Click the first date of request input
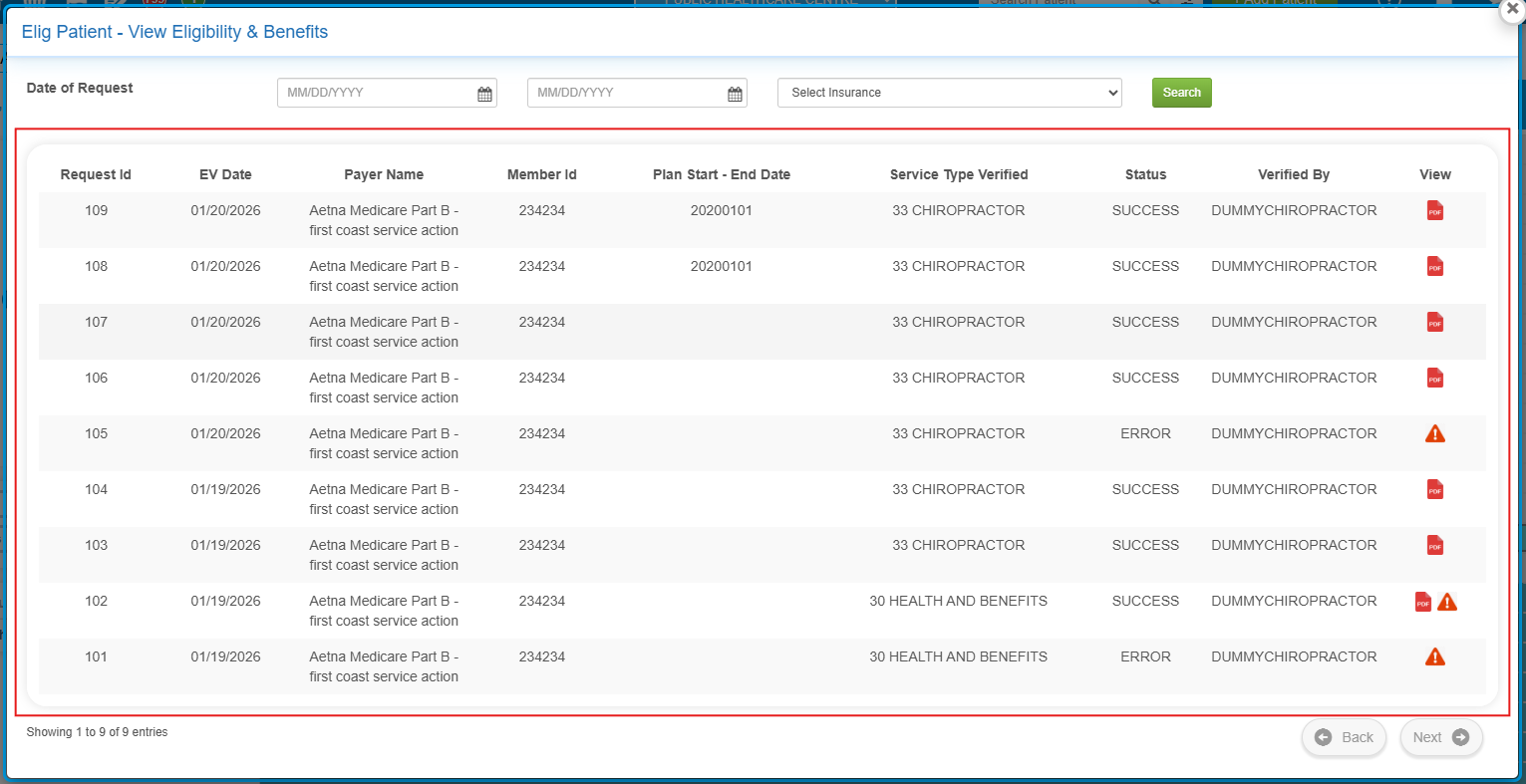 point(376,93)
